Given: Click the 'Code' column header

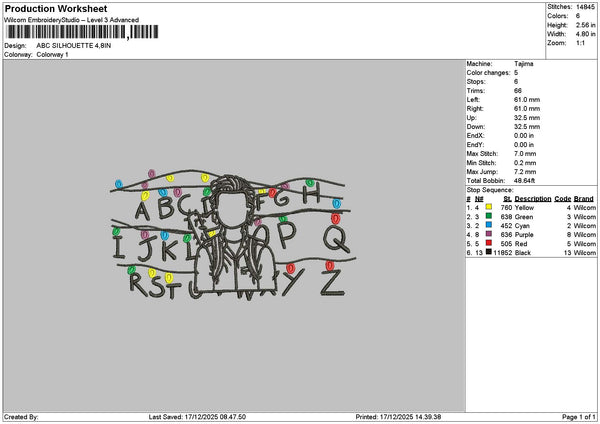Looking at the screenshot, I should [x=562, y=199].
